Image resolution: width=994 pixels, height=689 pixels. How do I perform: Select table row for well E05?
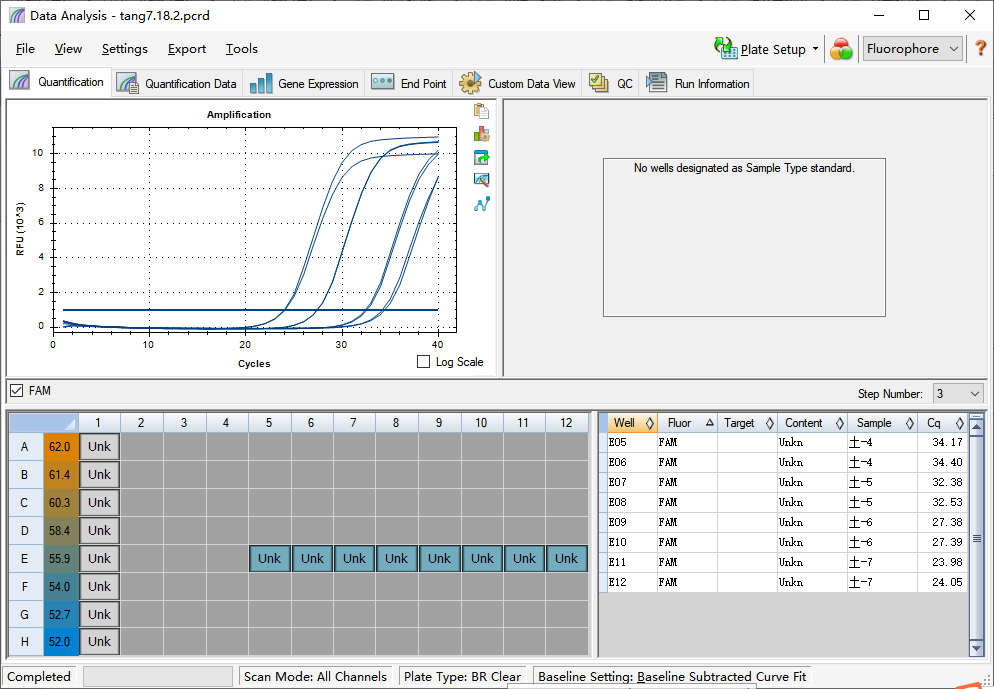(784, 442)
